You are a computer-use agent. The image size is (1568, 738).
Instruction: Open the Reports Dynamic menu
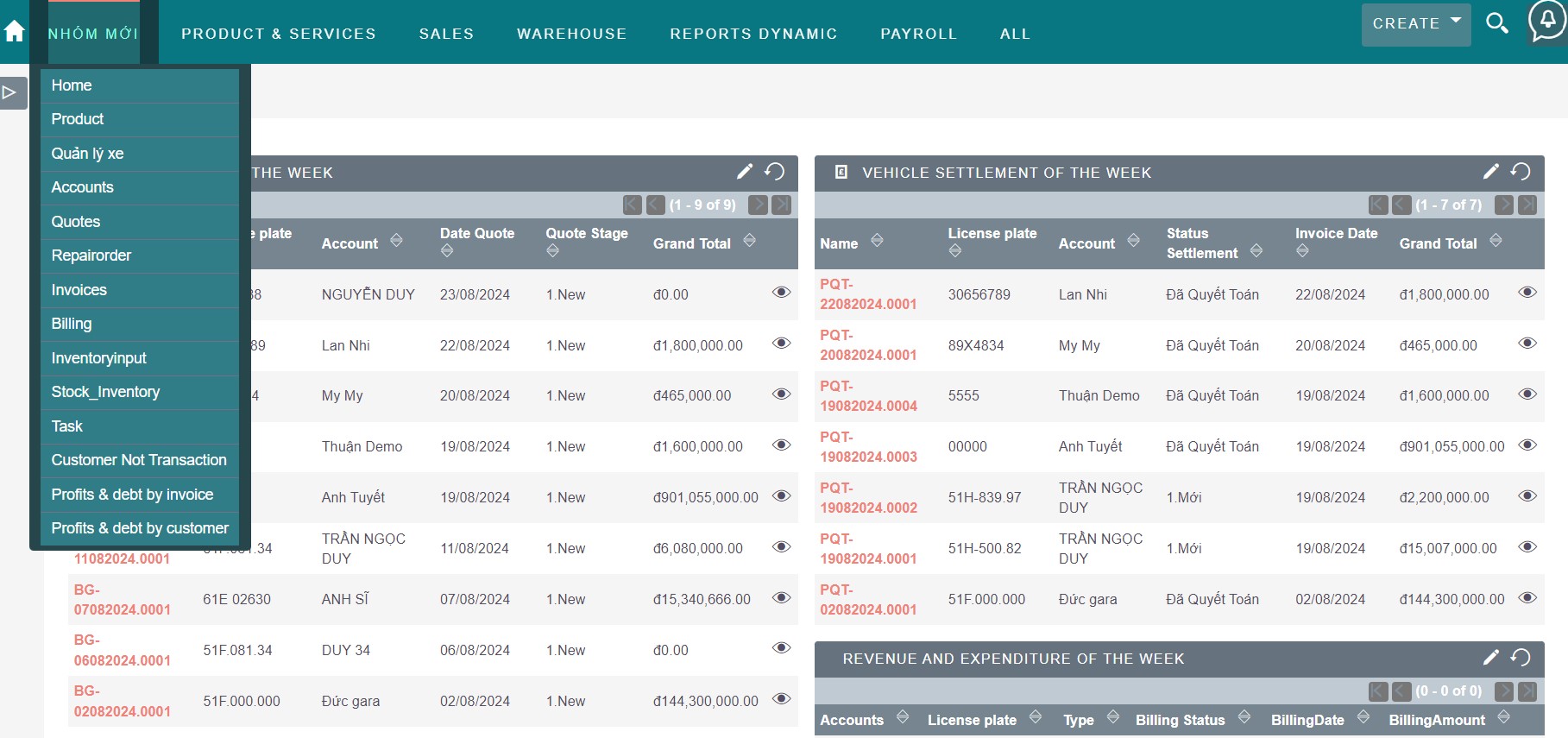point(753,34)
